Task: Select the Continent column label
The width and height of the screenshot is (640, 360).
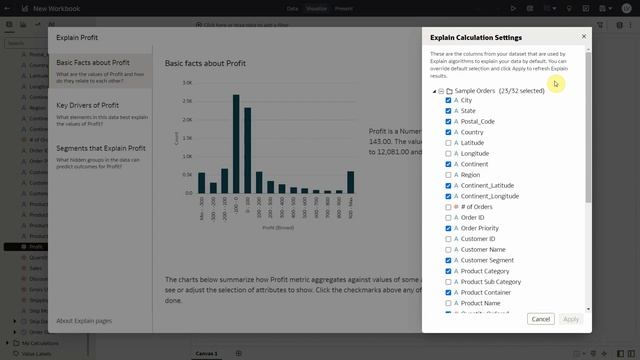Action: tap(474, 164)
